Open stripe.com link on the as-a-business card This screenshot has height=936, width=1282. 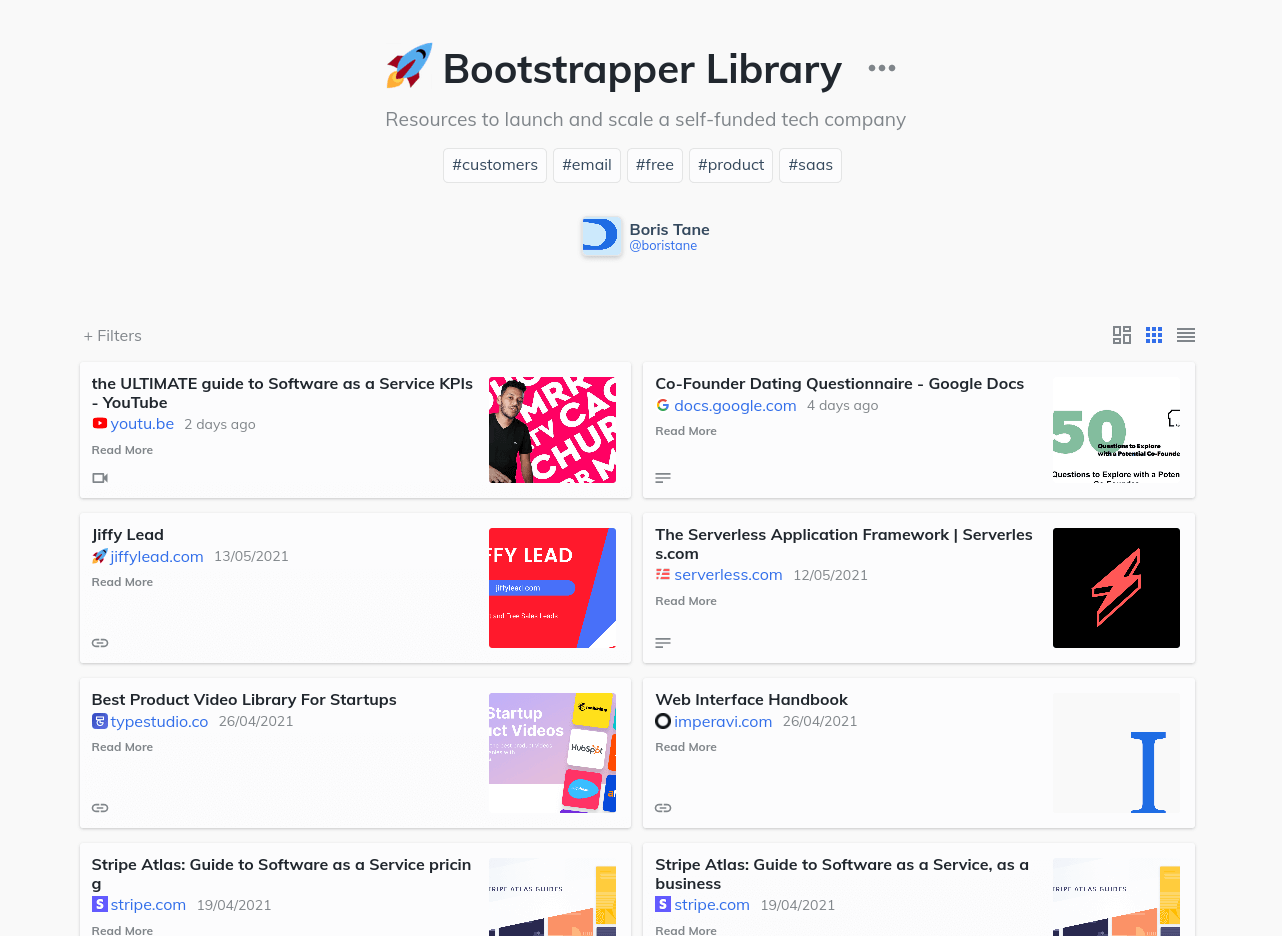[712, 904]
